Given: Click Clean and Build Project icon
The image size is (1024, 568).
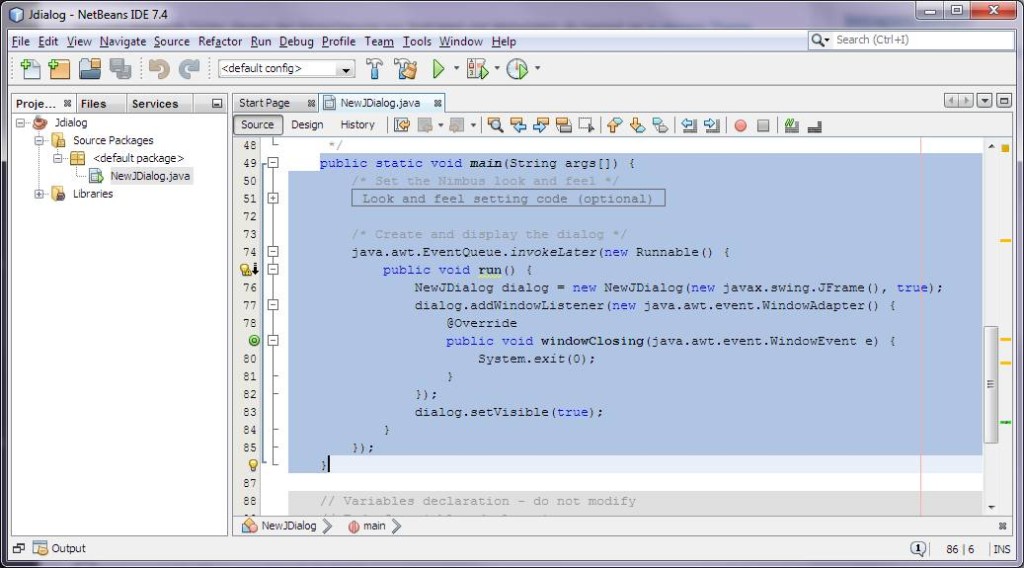Looking at the screenshot, I should [405, 69].
